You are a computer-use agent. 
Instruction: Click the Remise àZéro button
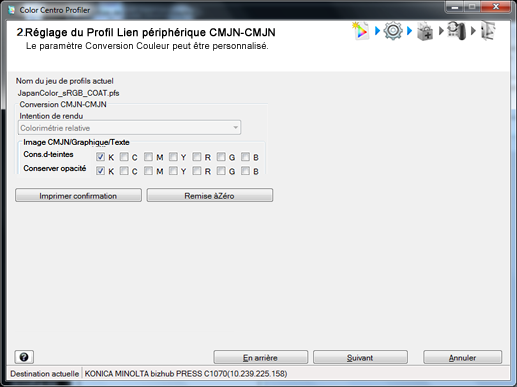point(210,195)
